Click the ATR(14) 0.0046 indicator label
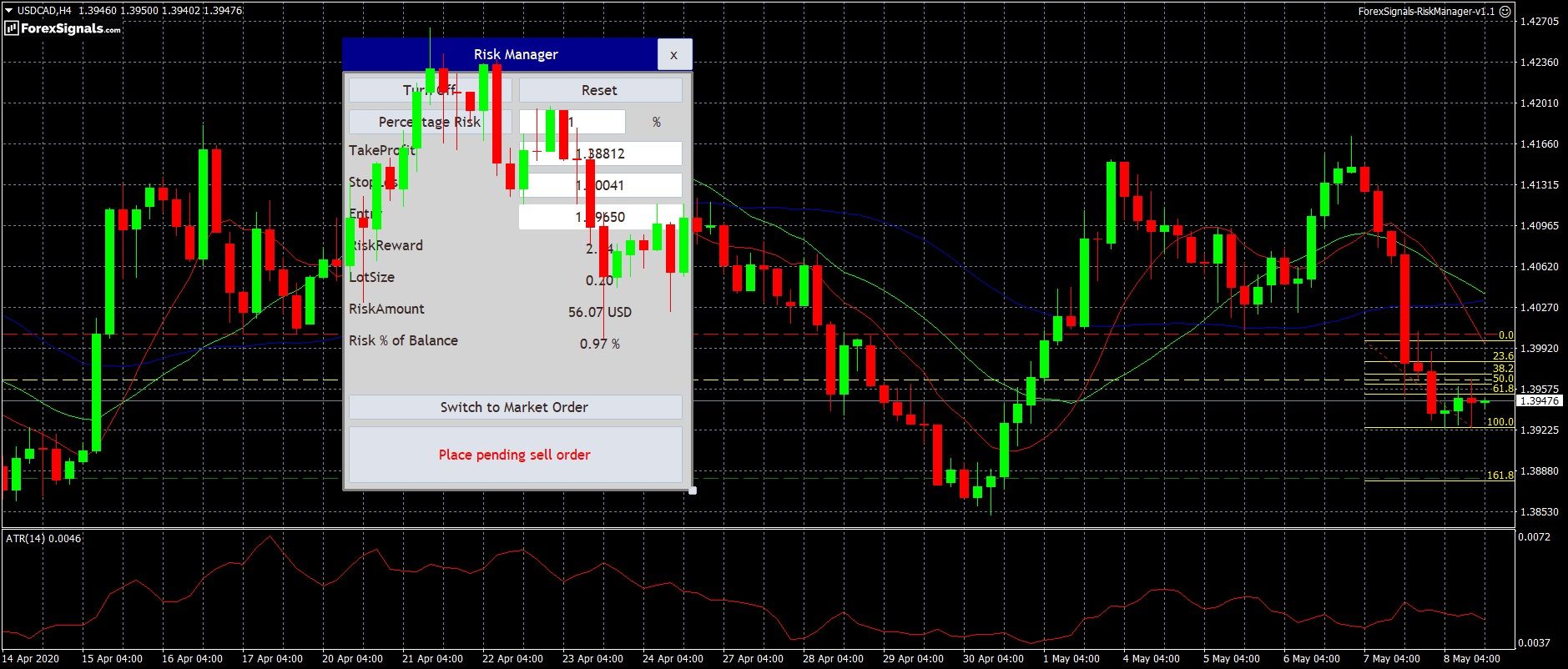Image resolution: width=1568 pixels, height=669 pixels. pos(43,539)
